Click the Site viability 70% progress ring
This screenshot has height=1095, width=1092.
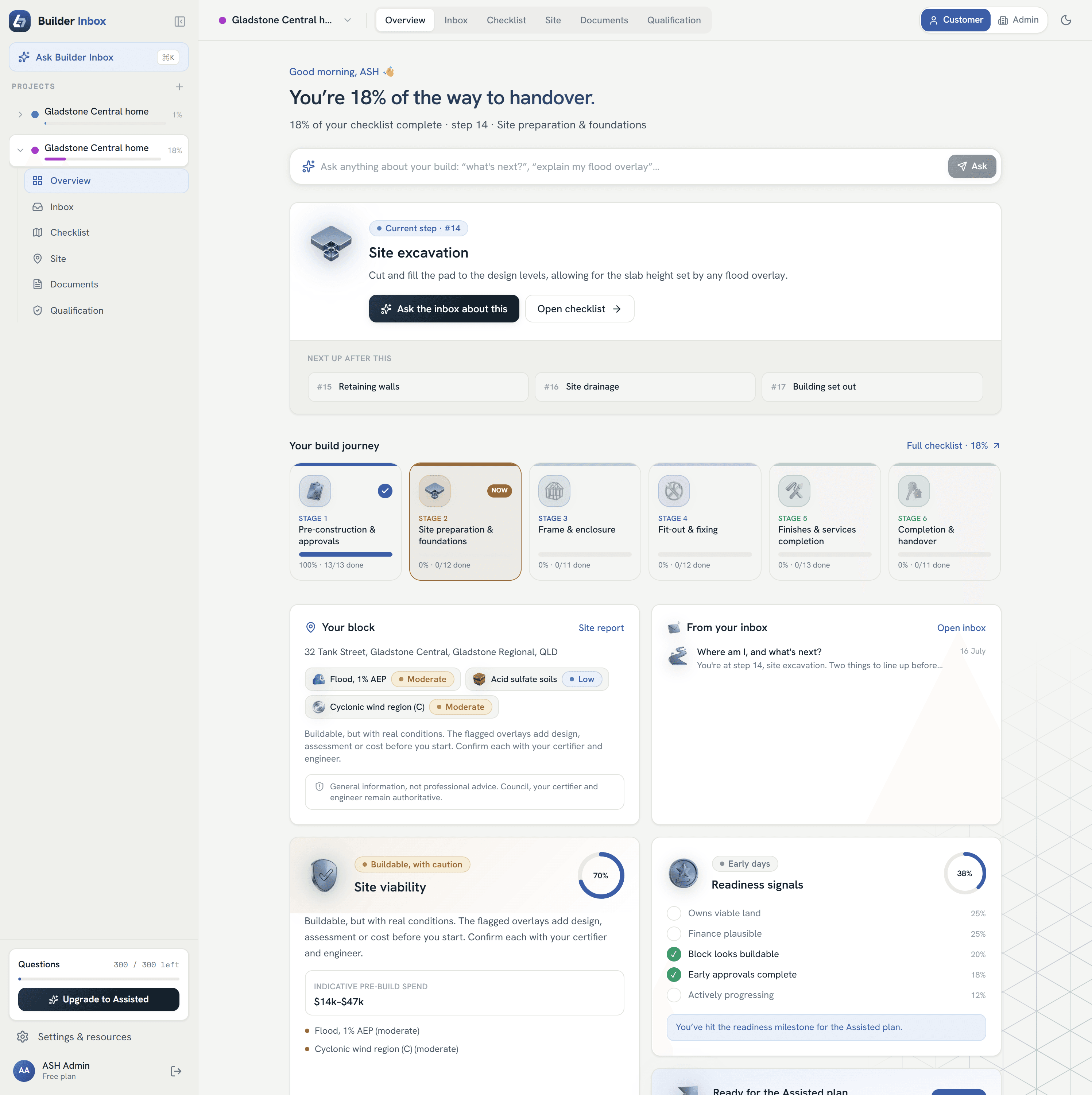[601, 876]
